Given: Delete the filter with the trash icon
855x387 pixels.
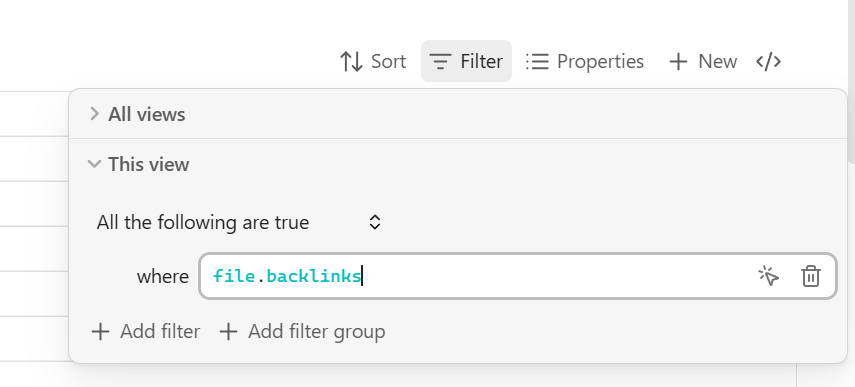Looking at the screenshot, I should tap(810, 276).
